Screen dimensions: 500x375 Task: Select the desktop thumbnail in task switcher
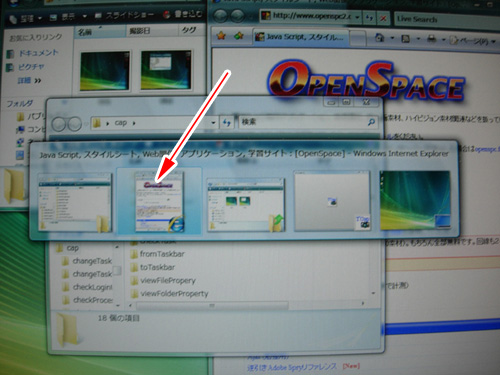tap(415, 200)
